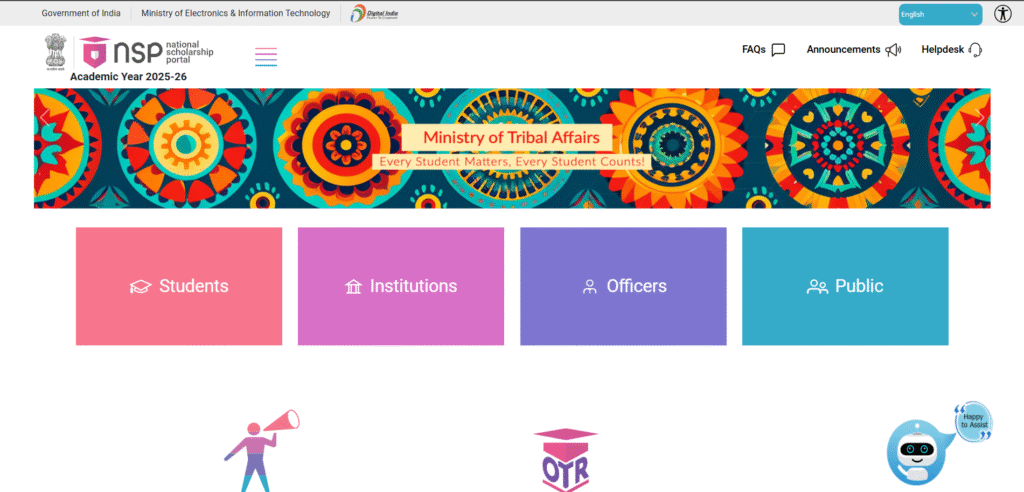Click the Government of India emblem

pyautogui.click(x=56, y=52)
